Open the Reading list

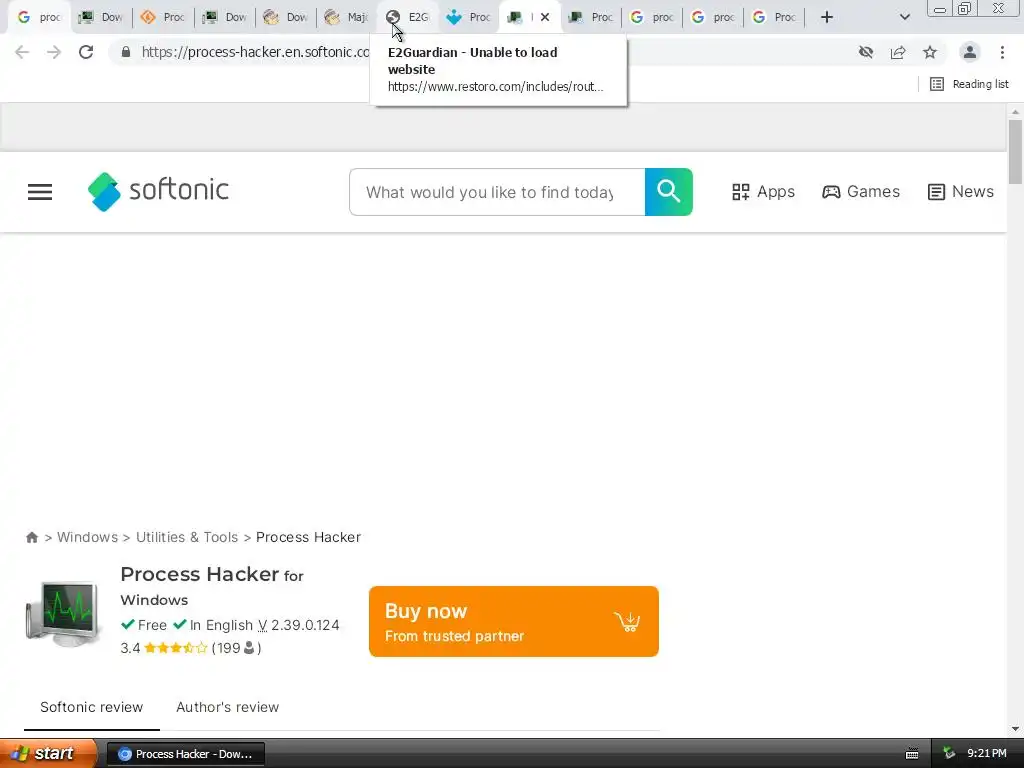(x=969, y=84)
